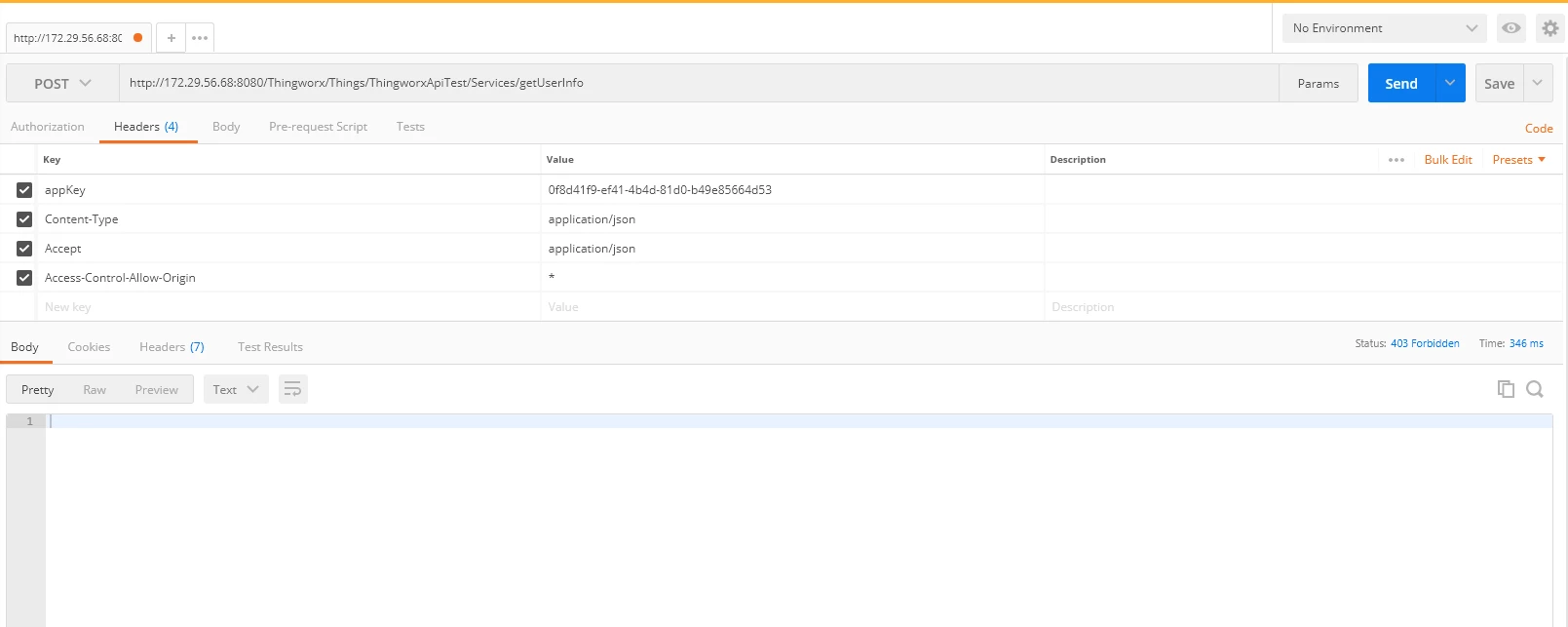Open the No Environment dropdown
The width and height of the screenshot is (1568, 627).
(1384, 28)
